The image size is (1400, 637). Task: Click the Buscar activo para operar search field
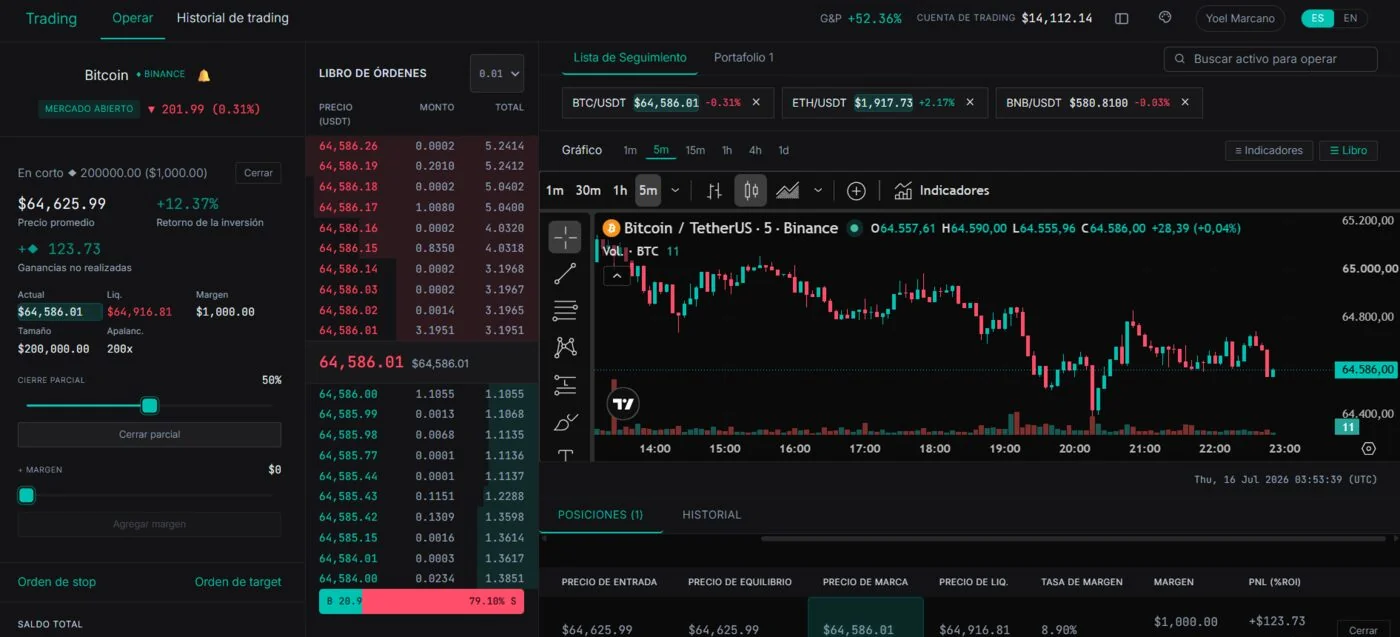coord(1270,59)
